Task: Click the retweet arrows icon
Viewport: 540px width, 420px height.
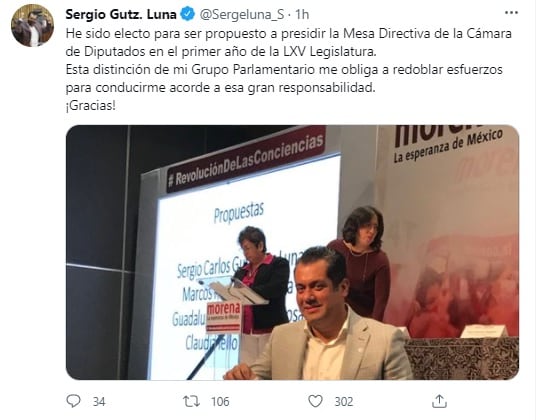Action: click(x=191, y=401)
